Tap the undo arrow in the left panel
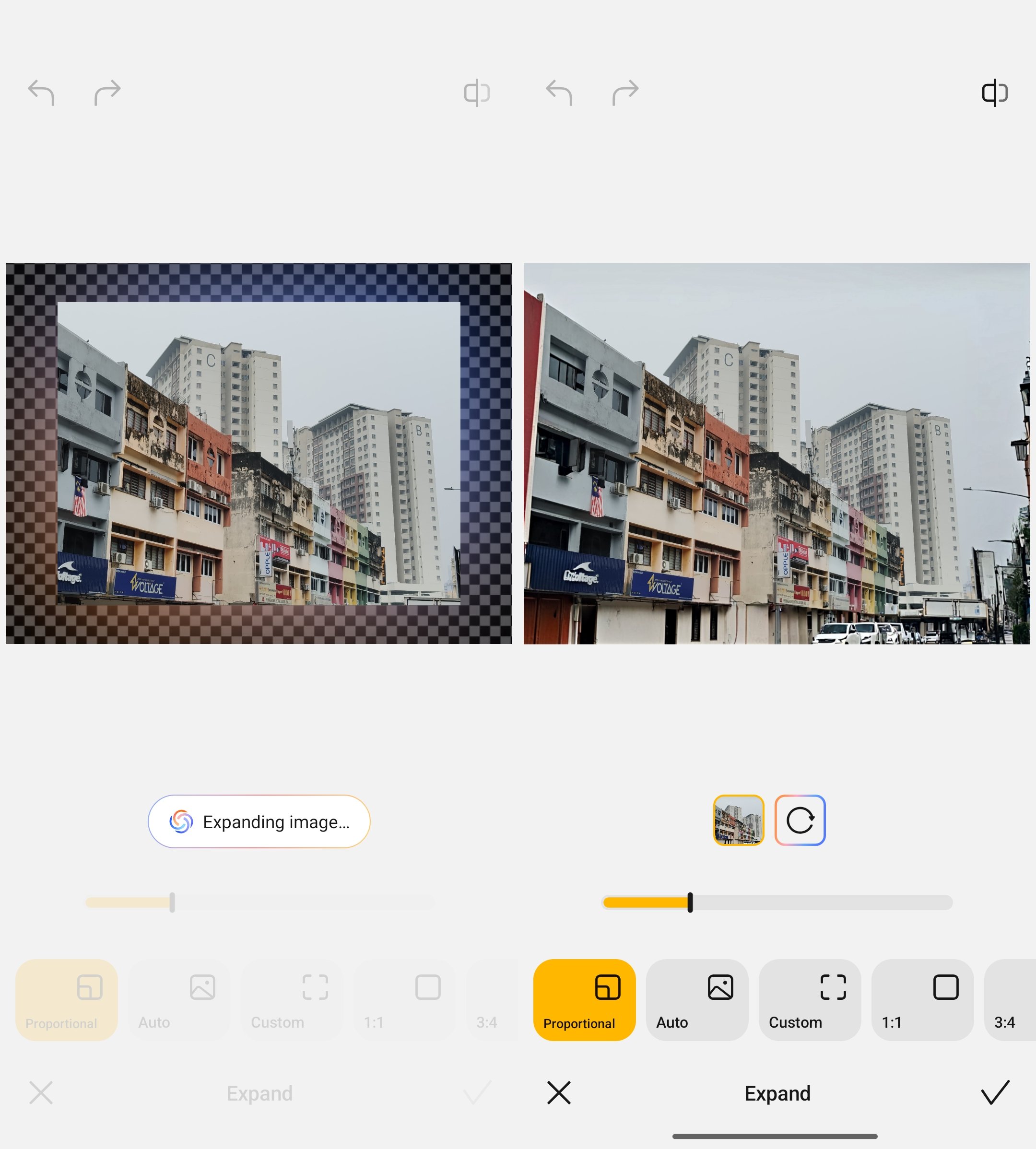 click(41, 92)
